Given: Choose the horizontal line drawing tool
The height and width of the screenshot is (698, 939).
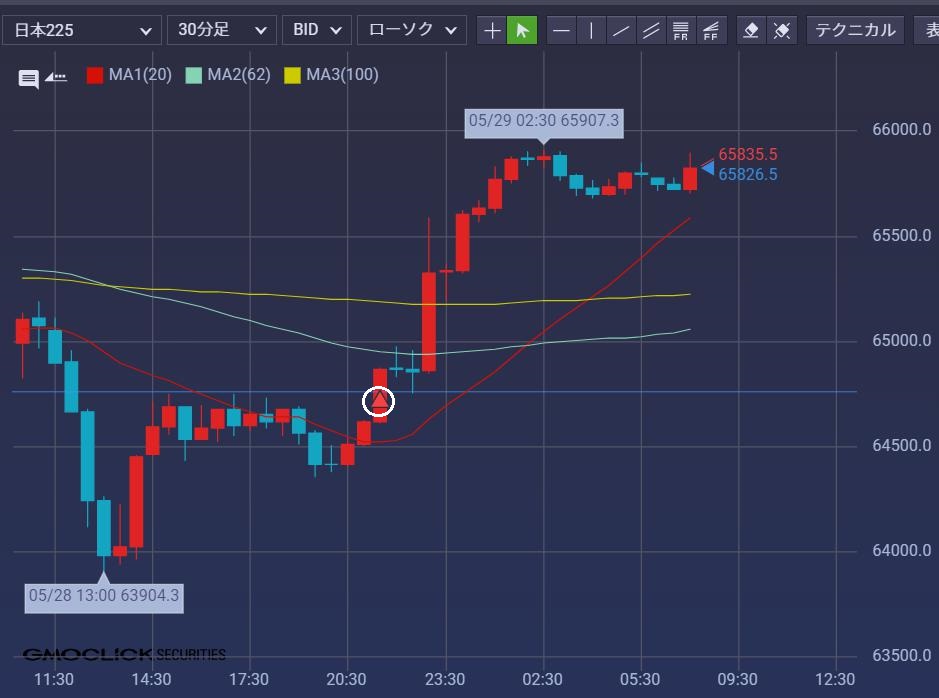Looking at the screenshot, I should pyautogui.click(x=562, y=30).
